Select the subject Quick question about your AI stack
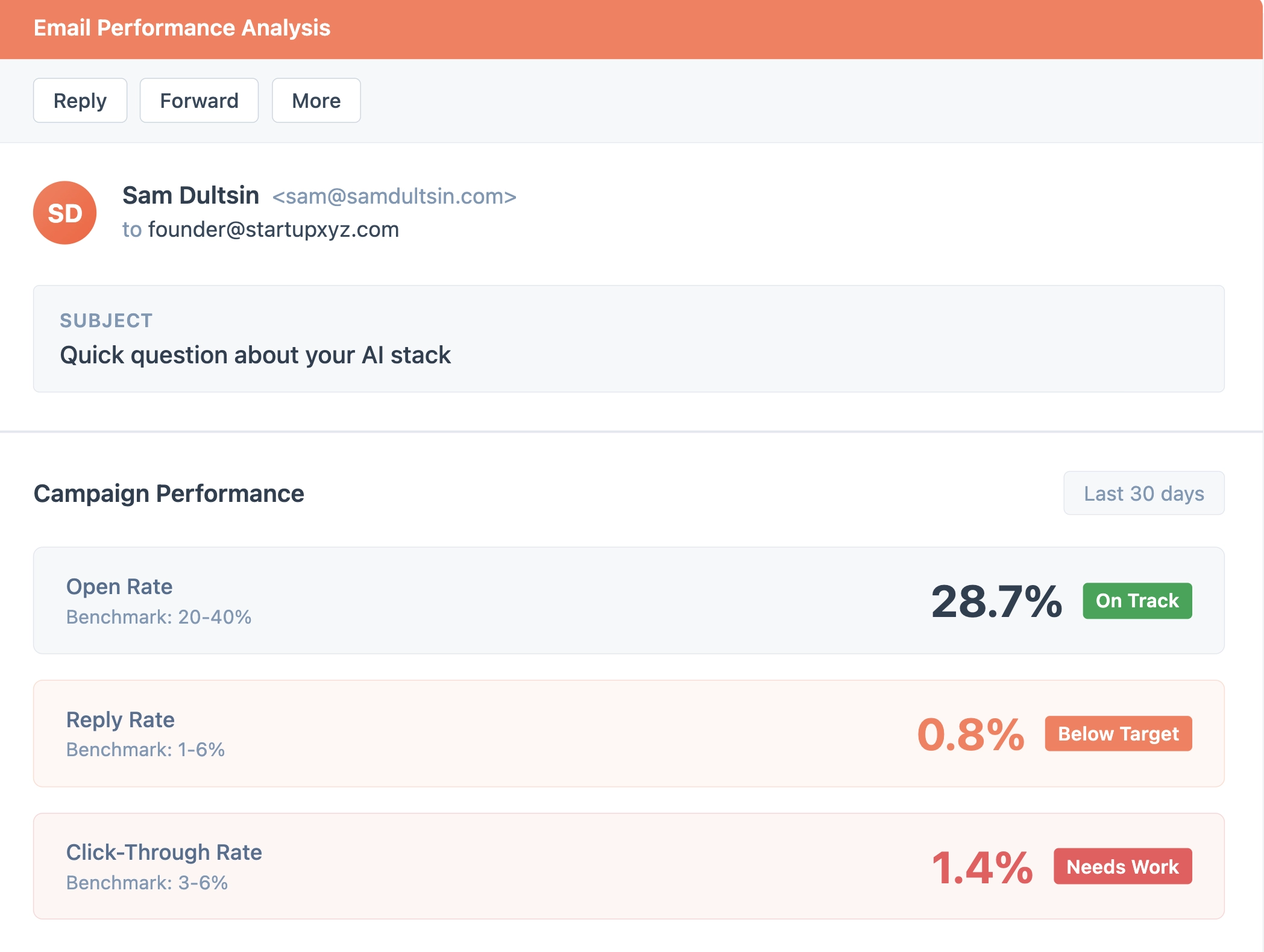 coord(255,355)
